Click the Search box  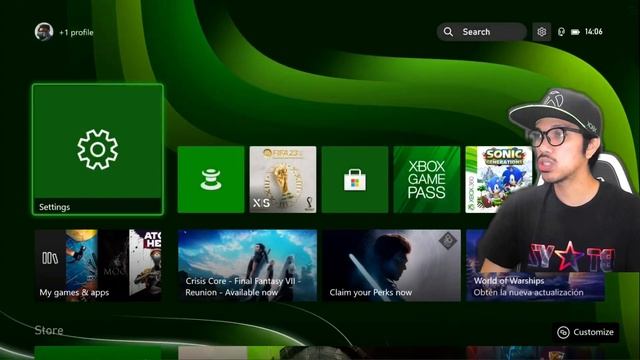(482, 32)
